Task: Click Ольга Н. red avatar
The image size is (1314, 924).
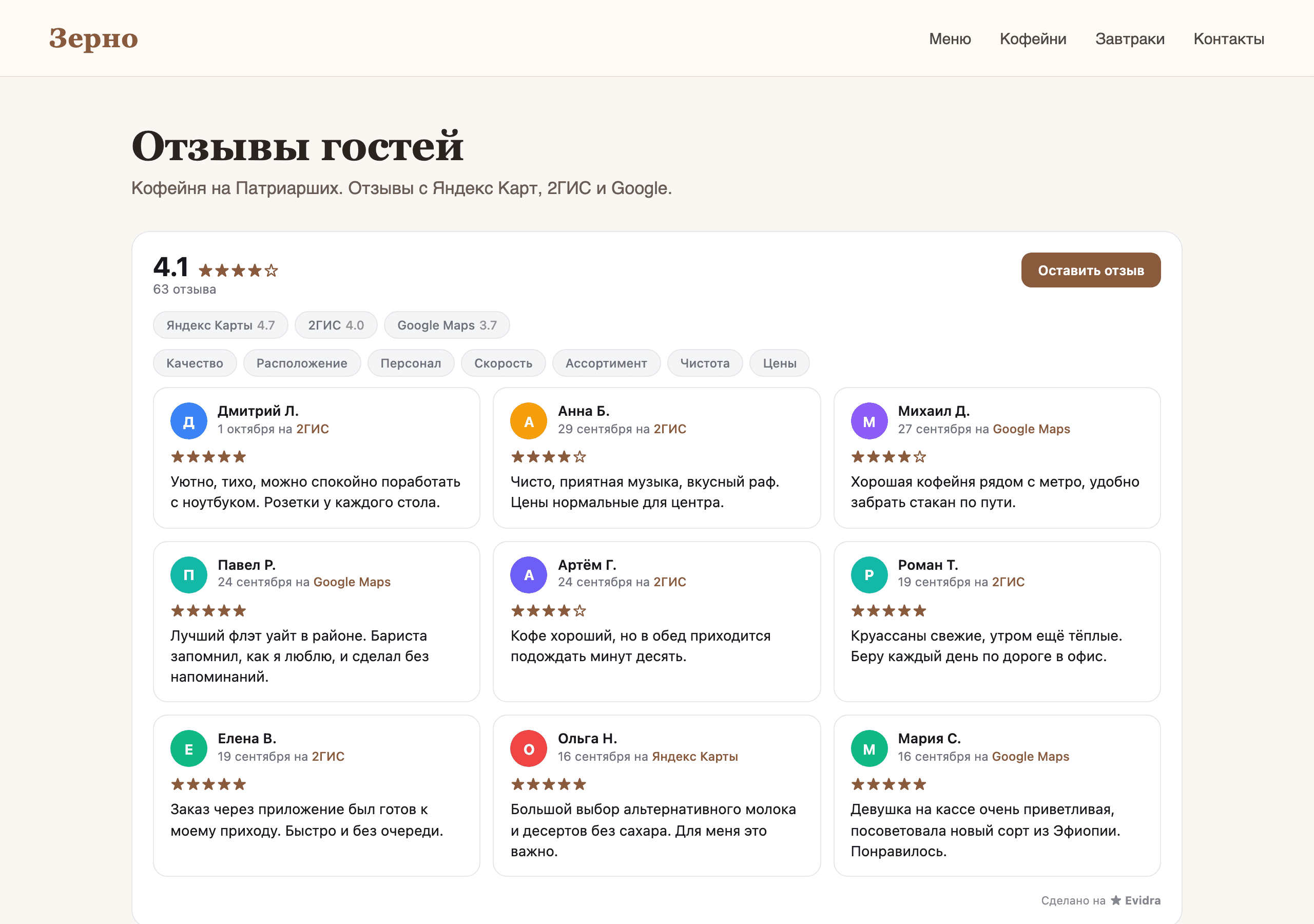Action: coord(528,749)
